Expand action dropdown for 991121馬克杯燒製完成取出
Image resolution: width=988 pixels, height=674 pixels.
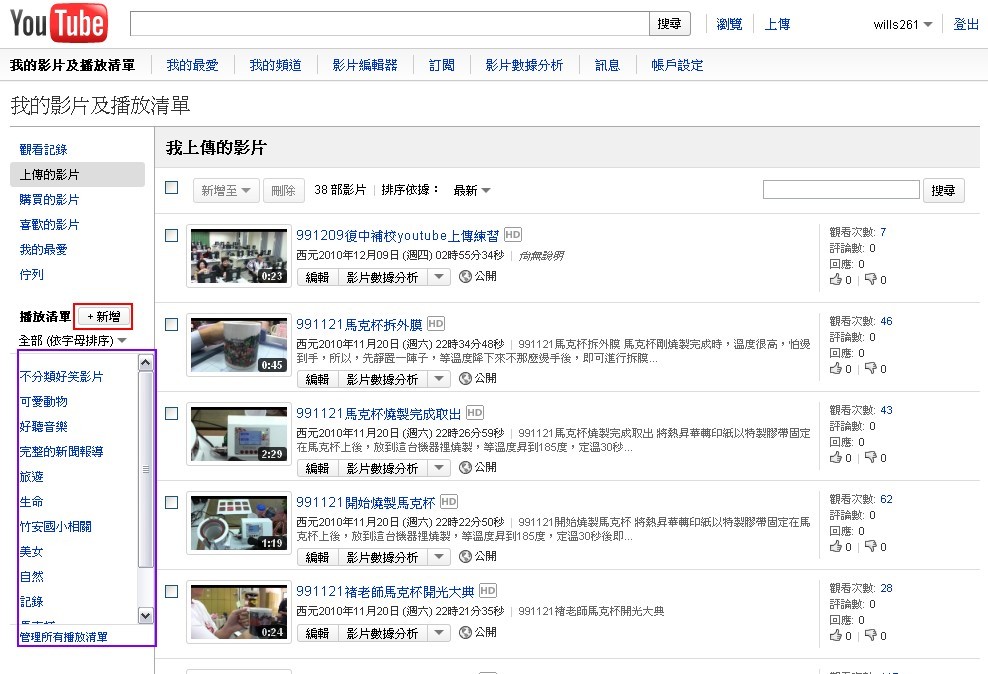(439, 467)
